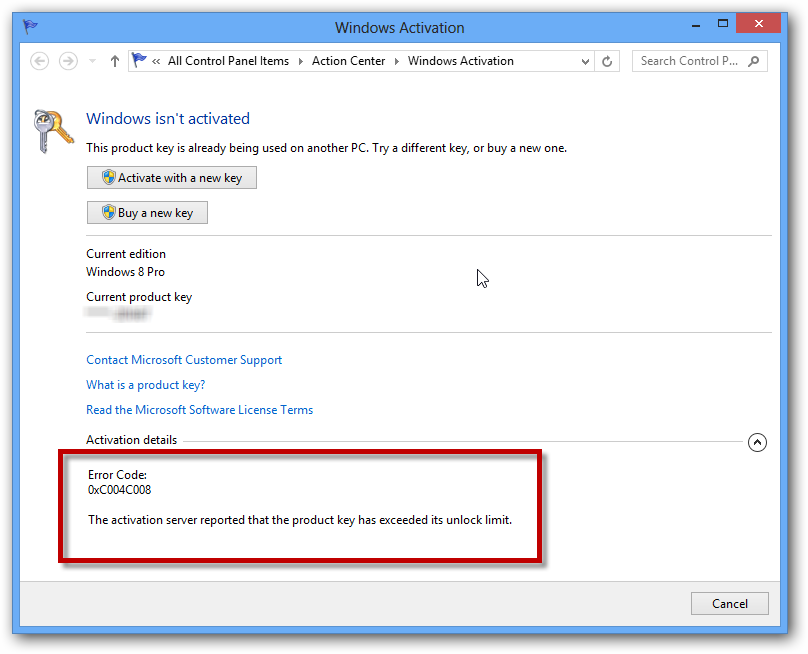Collapse the Activation details section
Image resolution: width=808 pixels, height=654 pixels.
coord(757,442)
